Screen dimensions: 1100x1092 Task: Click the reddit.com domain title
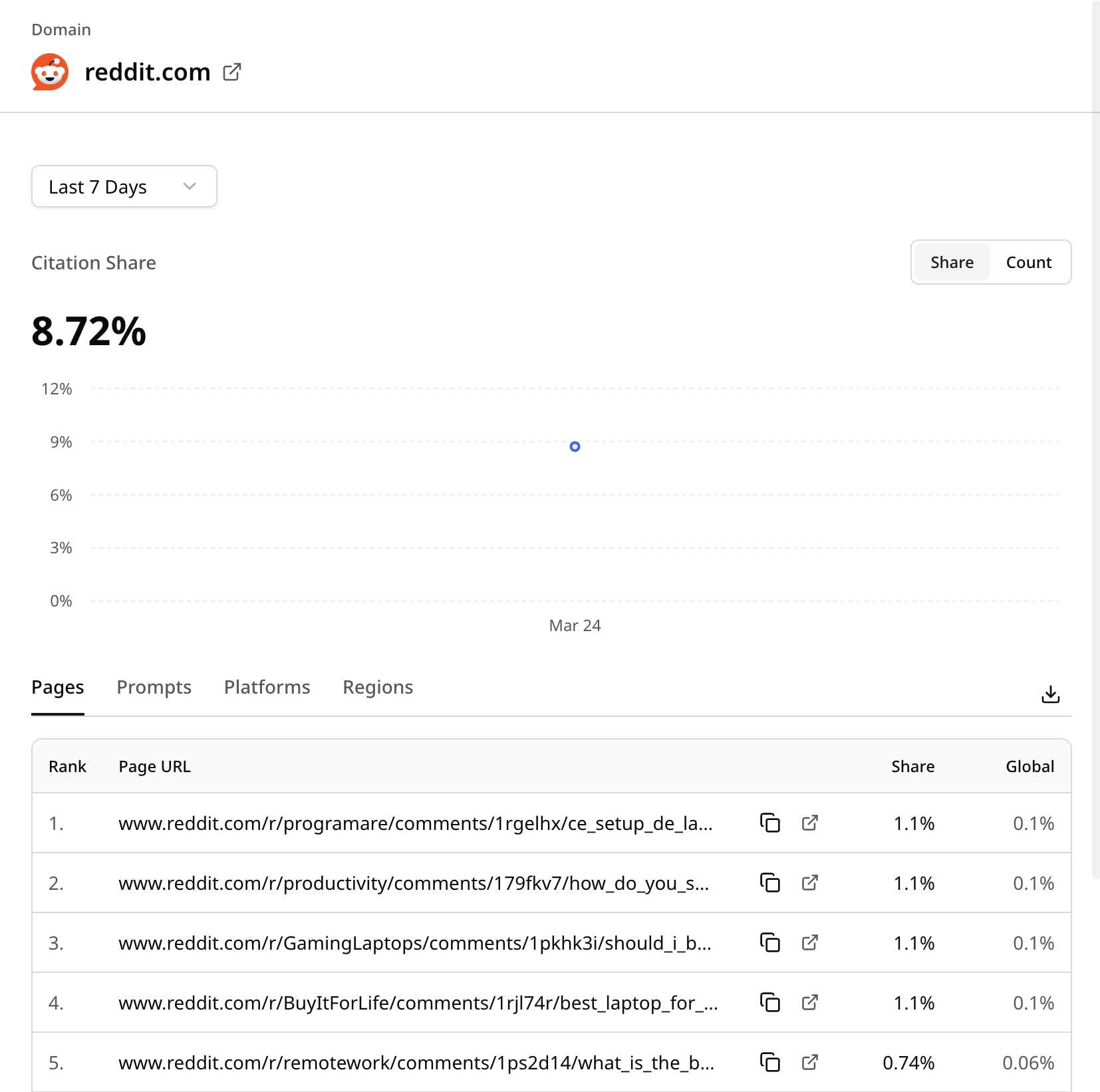coord(148,72)
